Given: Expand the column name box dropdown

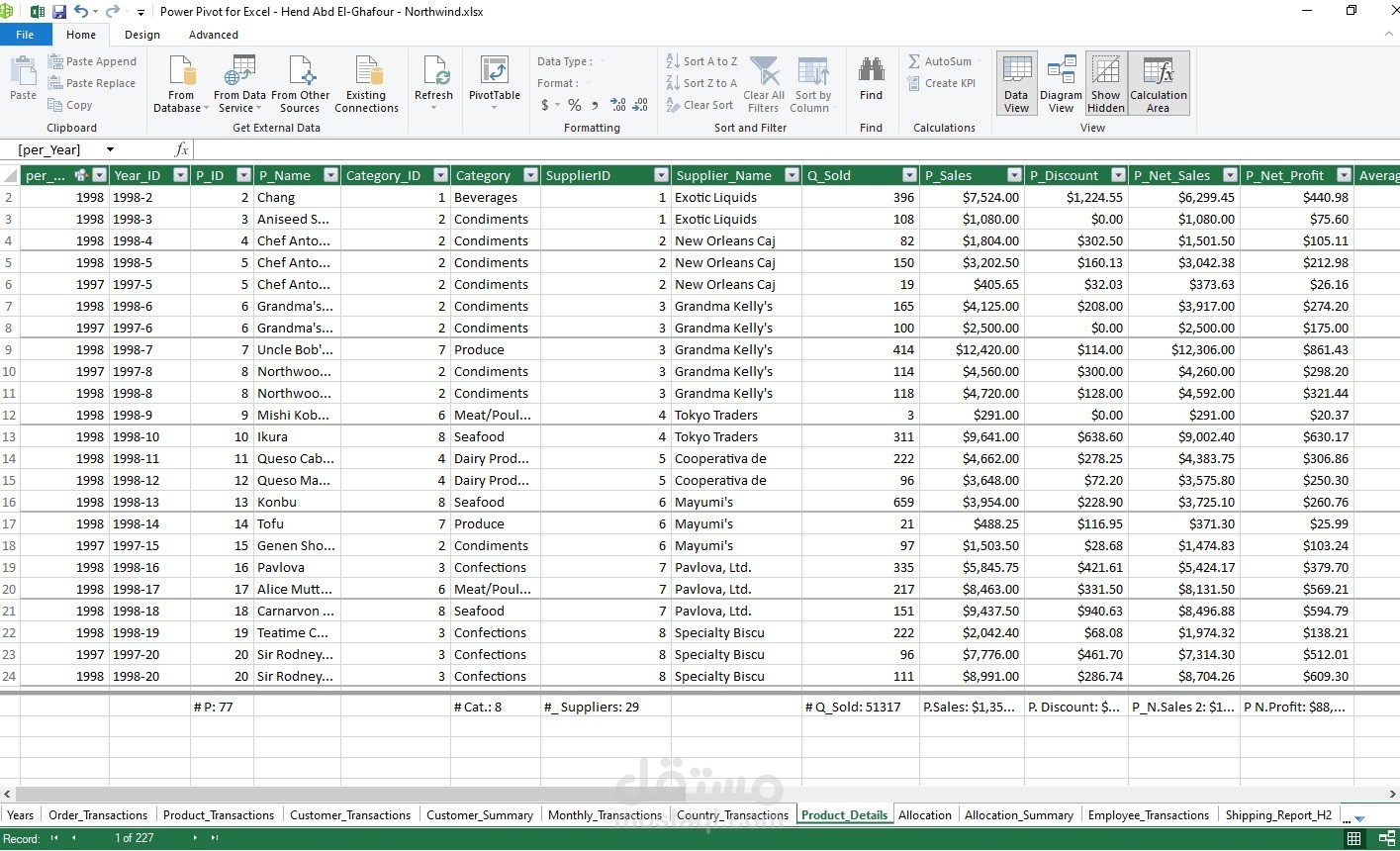Looking at the screenshot, I should pyautogui.click(x=110, y=149).
